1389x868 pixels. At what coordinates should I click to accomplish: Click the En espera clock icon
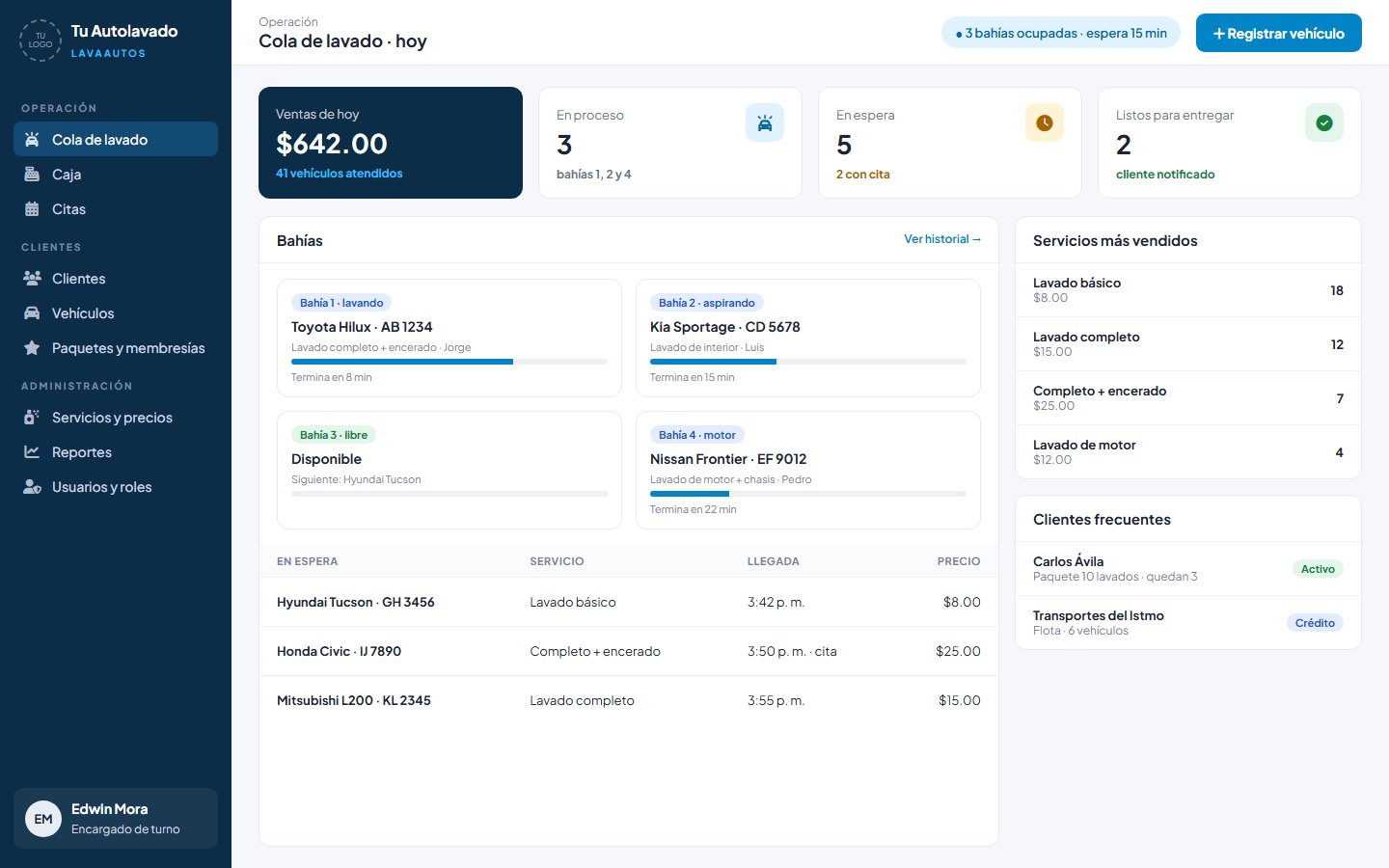pos(1045,122)
